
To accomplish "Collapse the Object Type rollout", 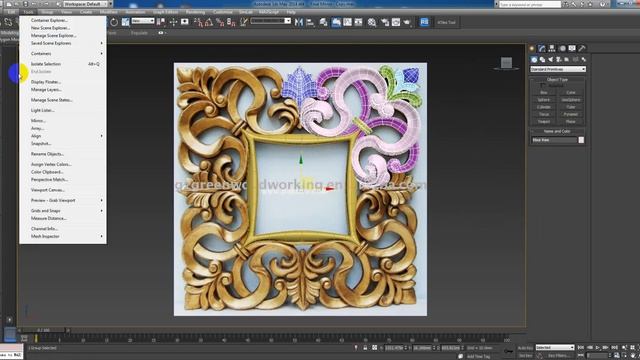I will click(557, 80).
